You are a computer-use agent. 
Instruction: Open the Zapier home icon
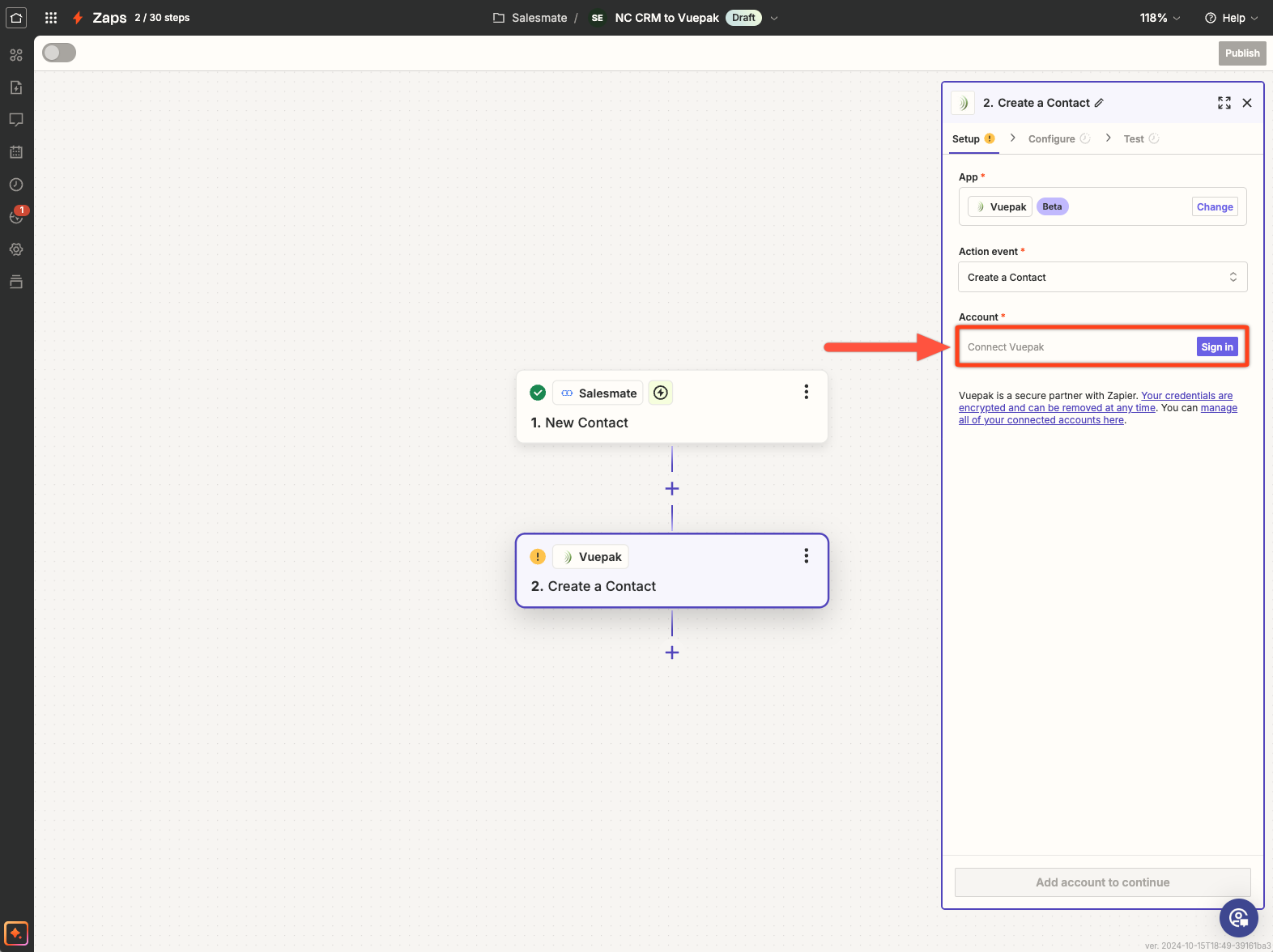pyautogui.click(x=16, y=18)
